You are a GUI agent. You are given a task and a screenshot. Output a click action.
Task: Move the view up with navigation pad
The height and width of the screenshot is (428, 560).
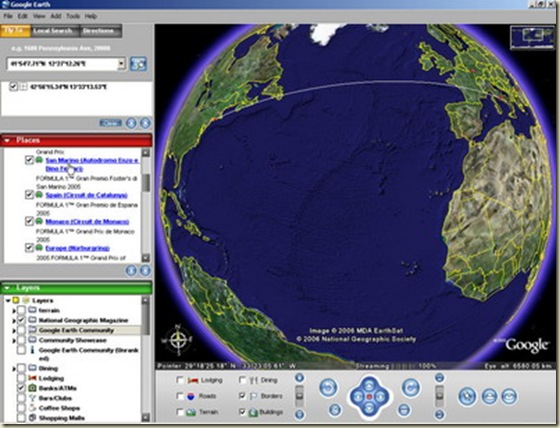point(369,384)
